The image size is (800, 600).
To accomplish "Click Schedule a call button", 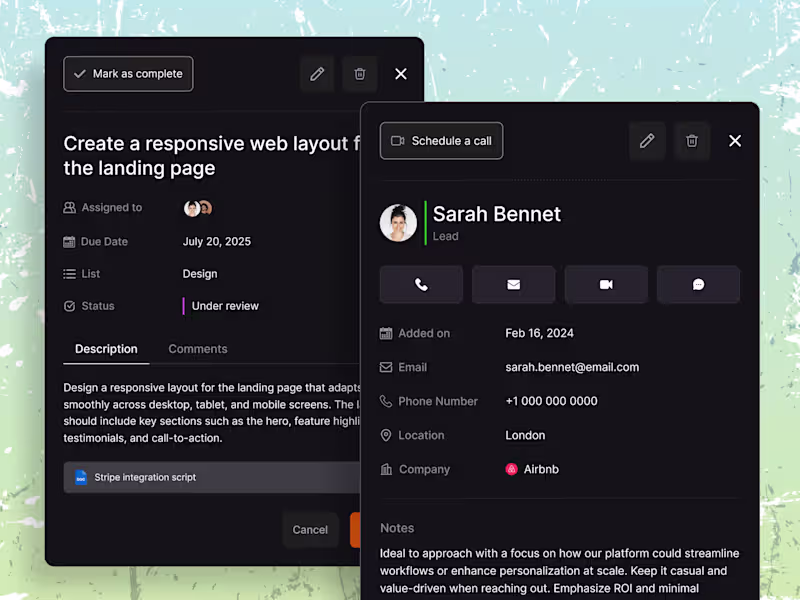I will [441, 141].
